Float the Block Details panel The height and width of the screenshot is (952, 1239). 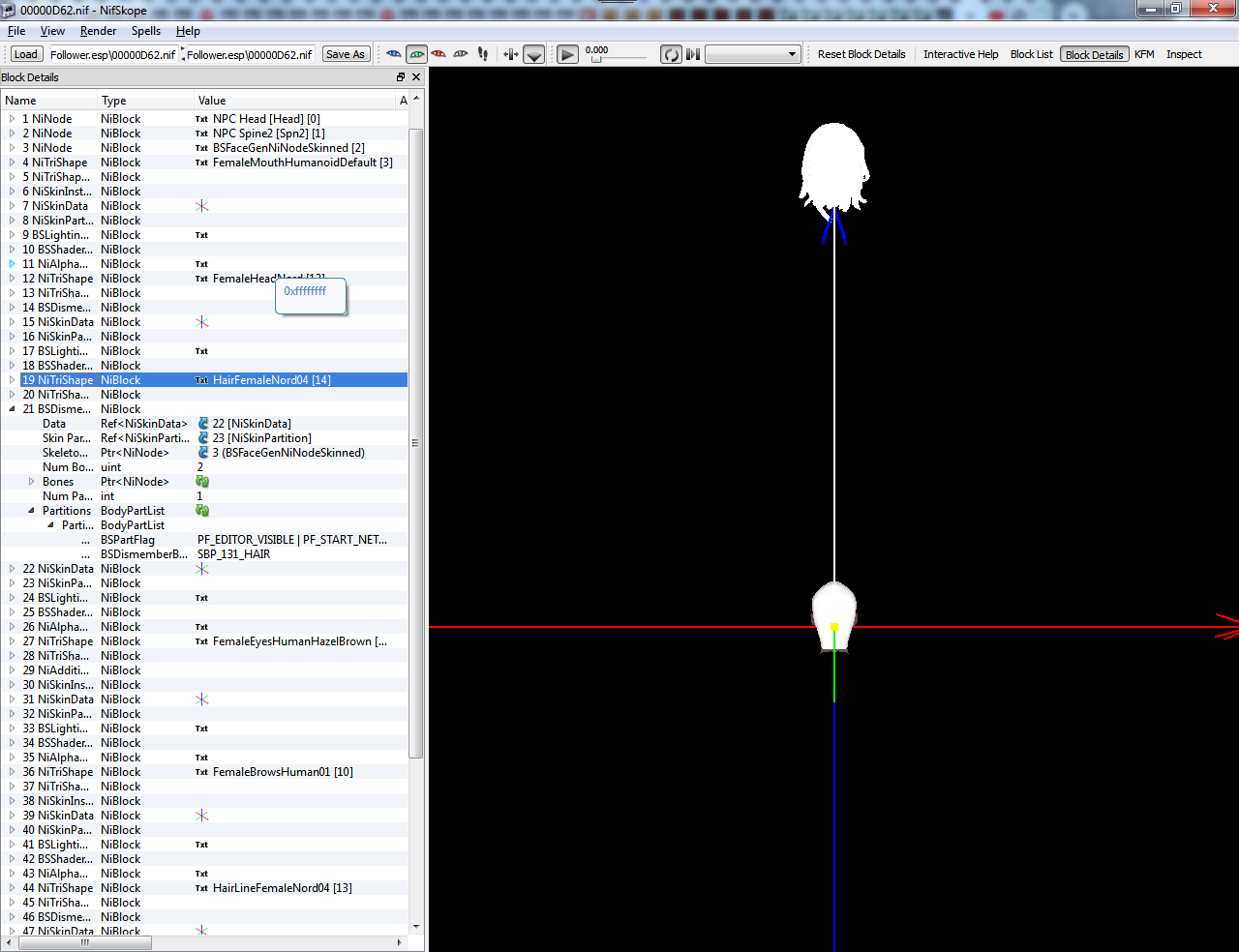point(401,76)
